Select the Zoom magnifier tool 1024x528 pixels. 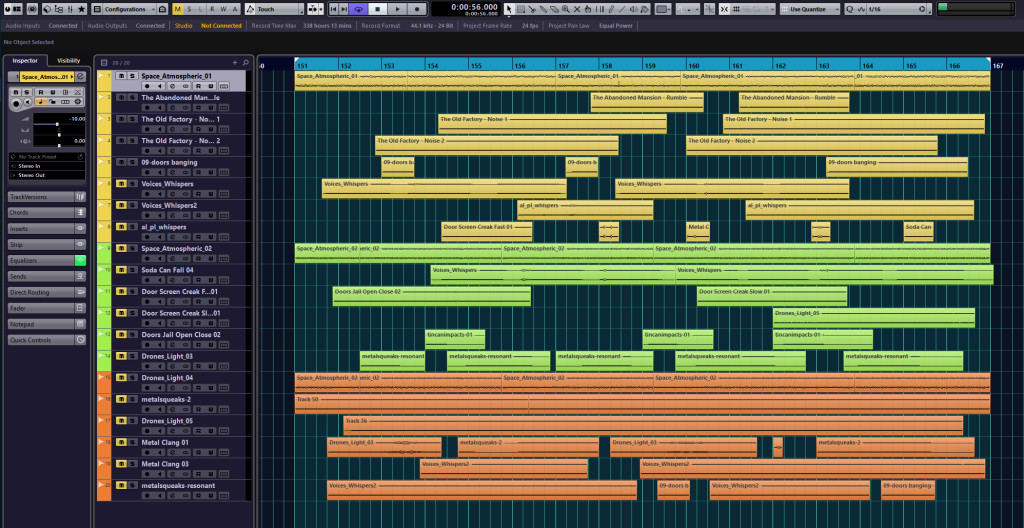566,9
